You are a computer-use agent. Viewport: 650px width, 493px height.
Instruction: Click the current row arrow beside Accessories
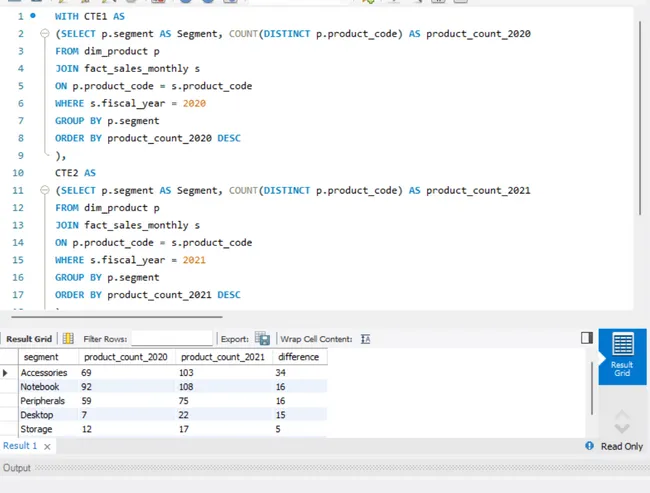tap(5, 373)
